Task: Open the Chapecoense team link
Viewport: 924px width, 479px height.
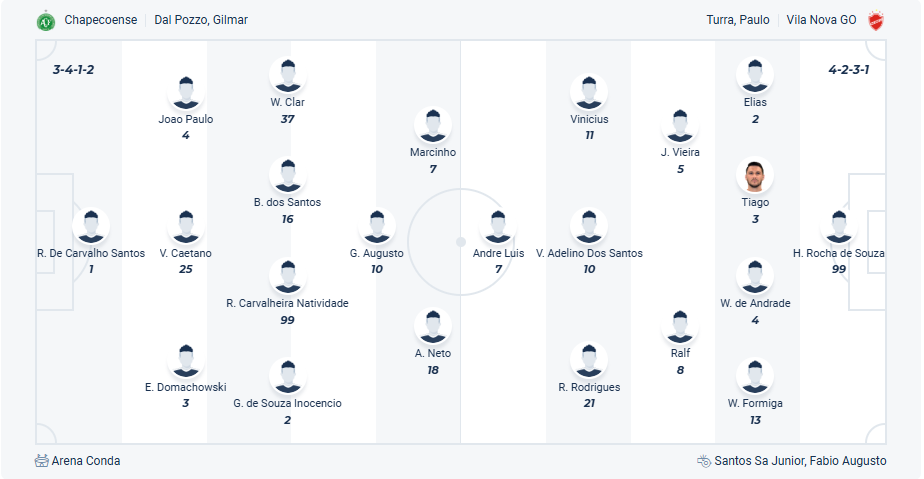Action: pyautogui.click(x=100, y=20)
